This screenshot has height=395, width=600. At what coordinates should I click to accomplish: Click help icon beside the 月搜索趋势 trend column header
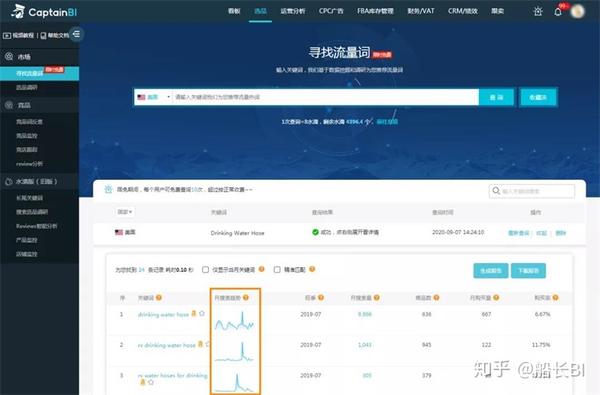point(246,297)
